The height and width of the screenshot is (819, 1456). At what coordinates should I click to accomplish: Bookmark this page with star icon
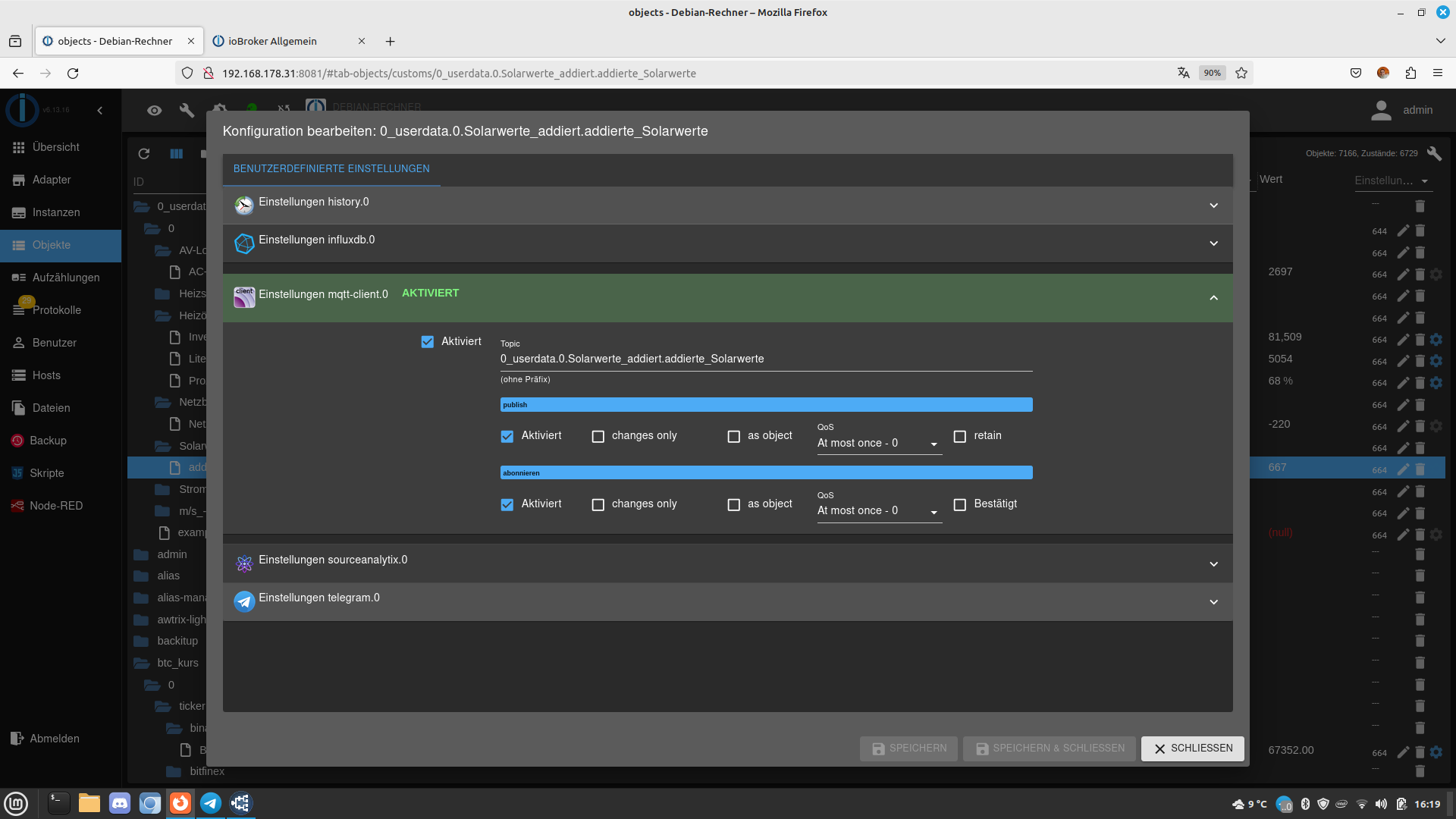point(1241,74)
